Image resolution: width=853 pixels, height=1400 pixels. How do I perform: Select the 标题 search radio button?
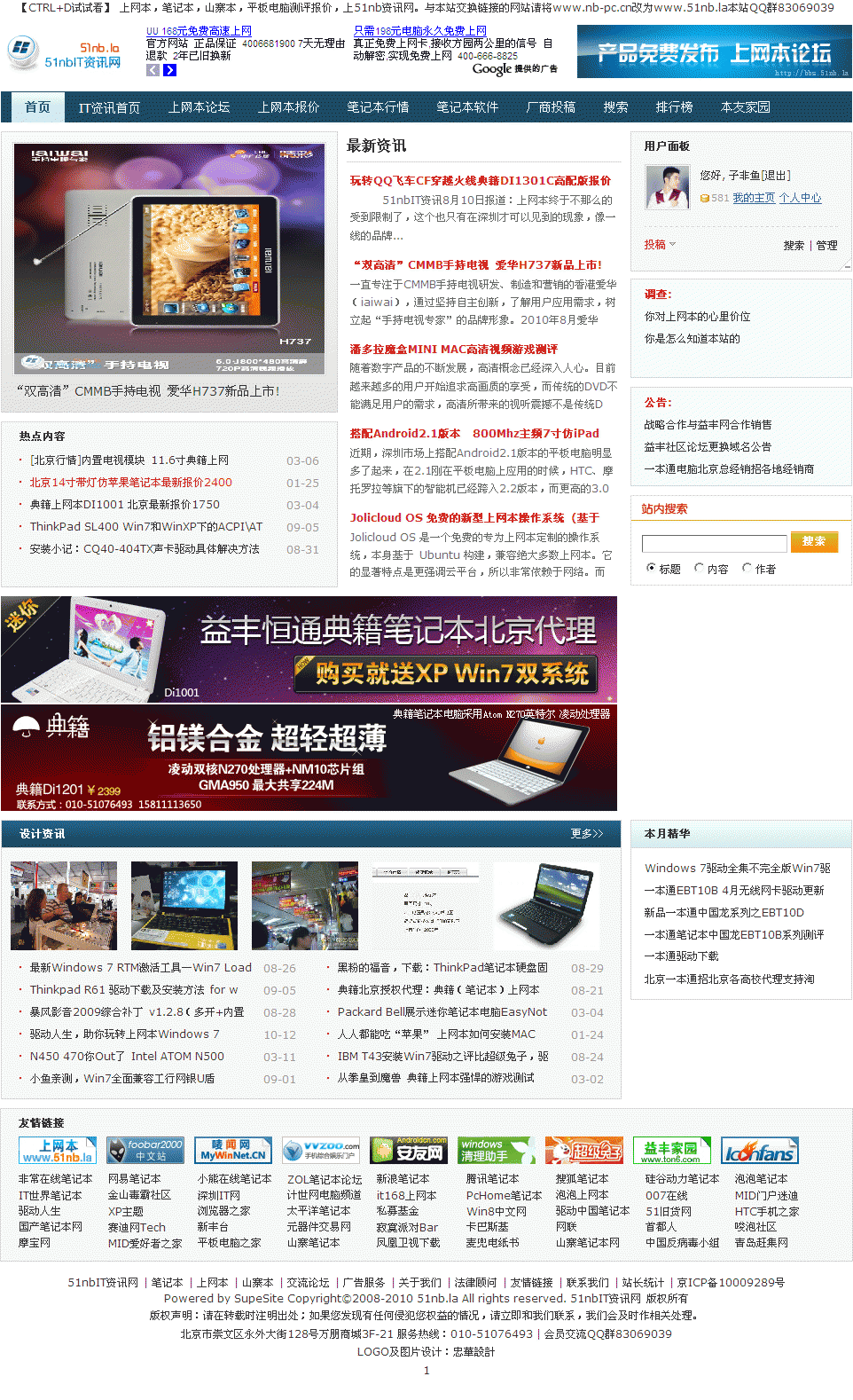tap(652, 568)
